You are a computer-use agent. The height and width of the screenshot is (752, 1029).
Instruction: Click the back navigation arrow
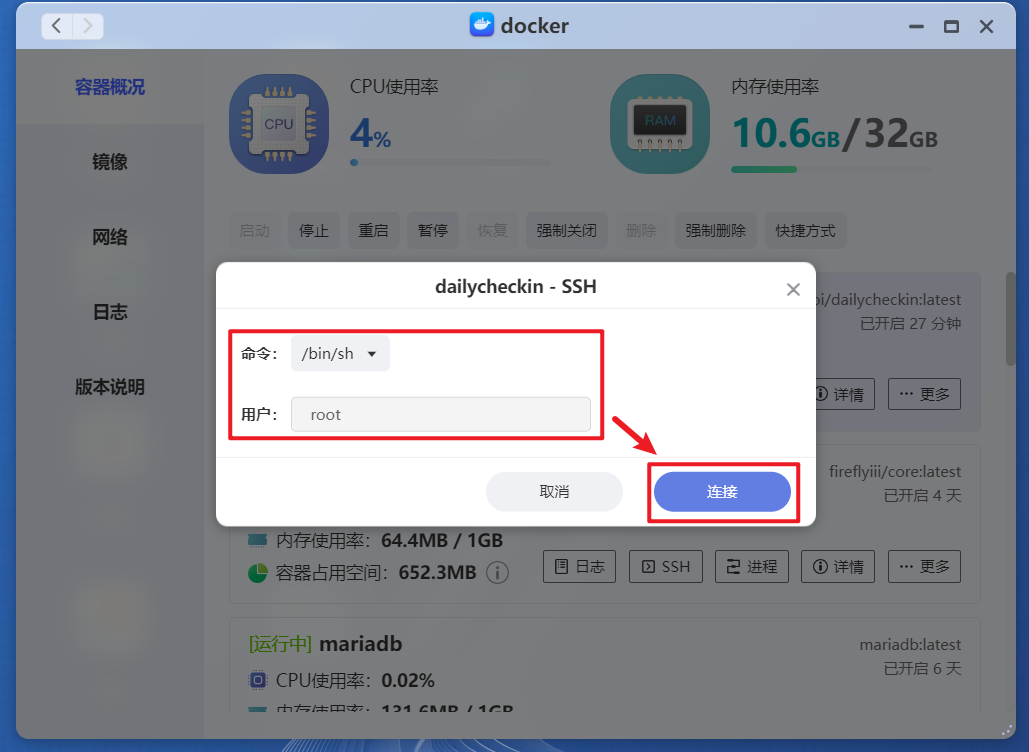(56, 26)
